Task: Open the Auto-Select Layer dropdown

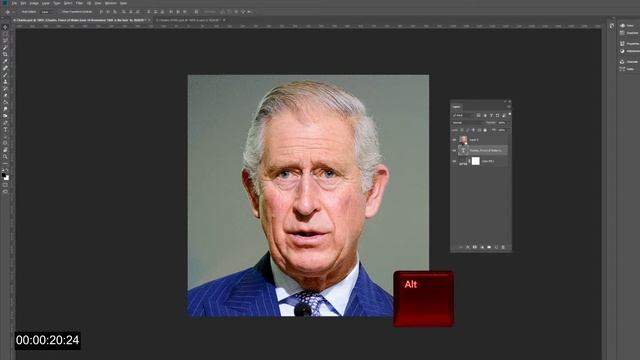Action: [48, 12]
